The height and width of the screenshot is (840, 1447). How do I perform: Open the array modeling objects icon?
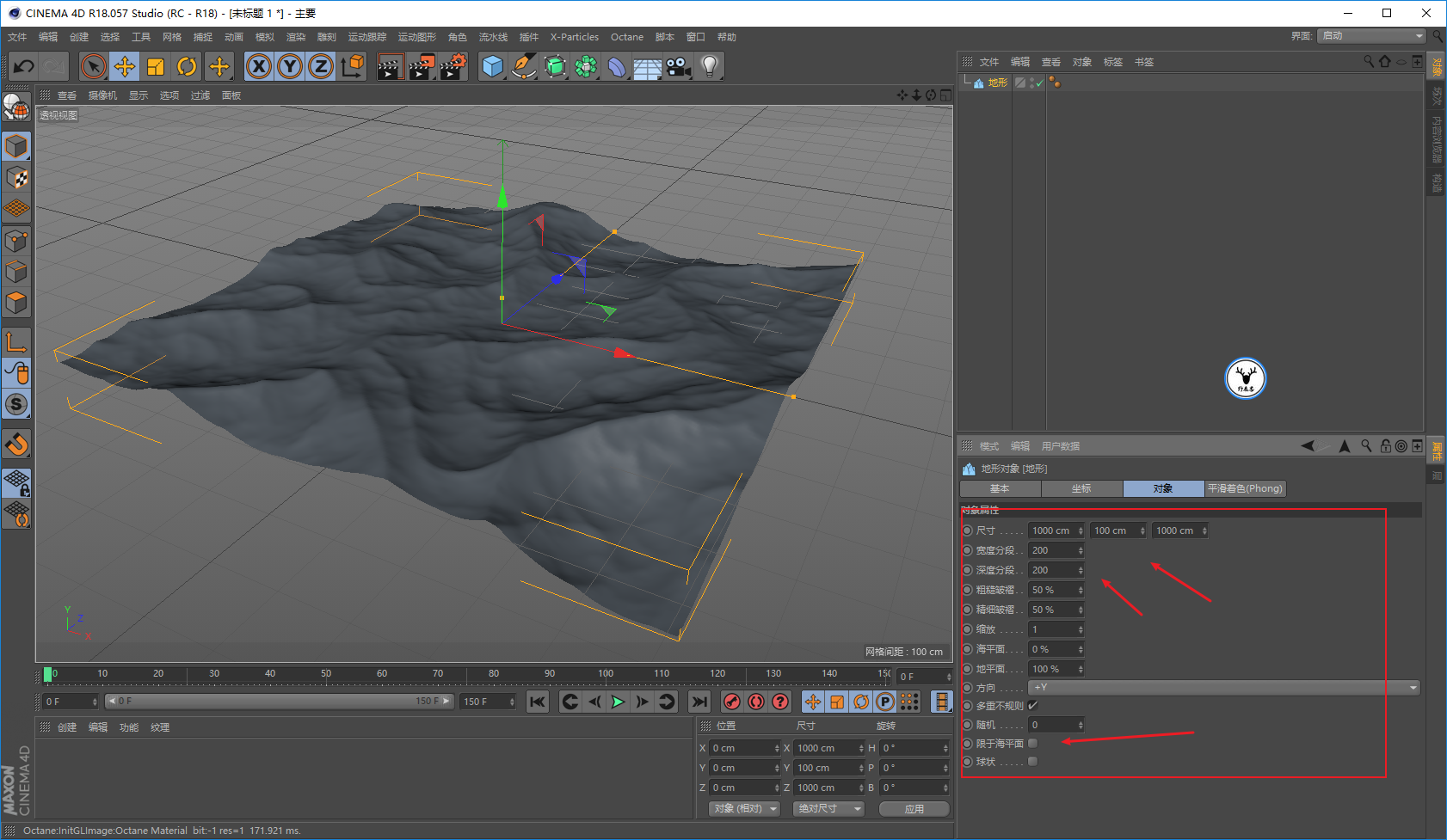point(586,66)
